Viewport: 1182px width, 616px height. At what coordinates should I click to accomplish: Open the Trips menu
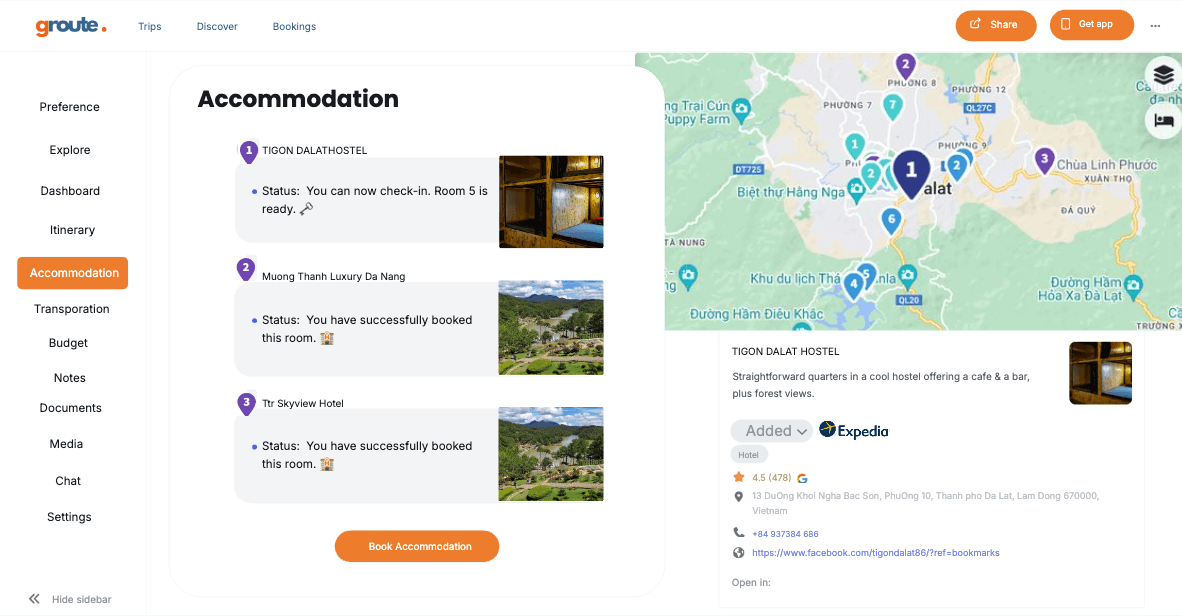[150, 27]
